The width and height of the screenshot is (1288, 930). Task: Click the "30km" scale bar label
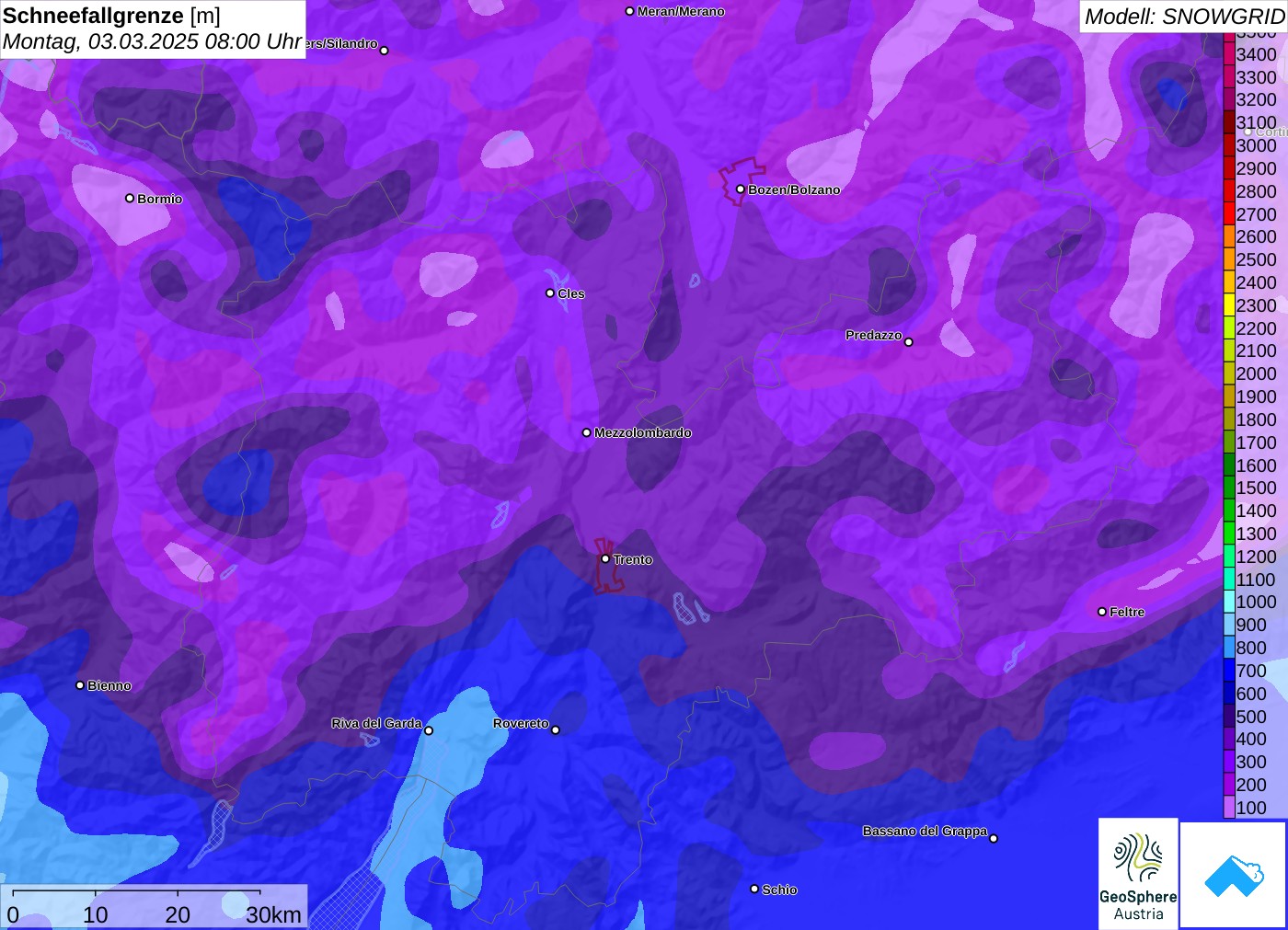click(273, 914)
